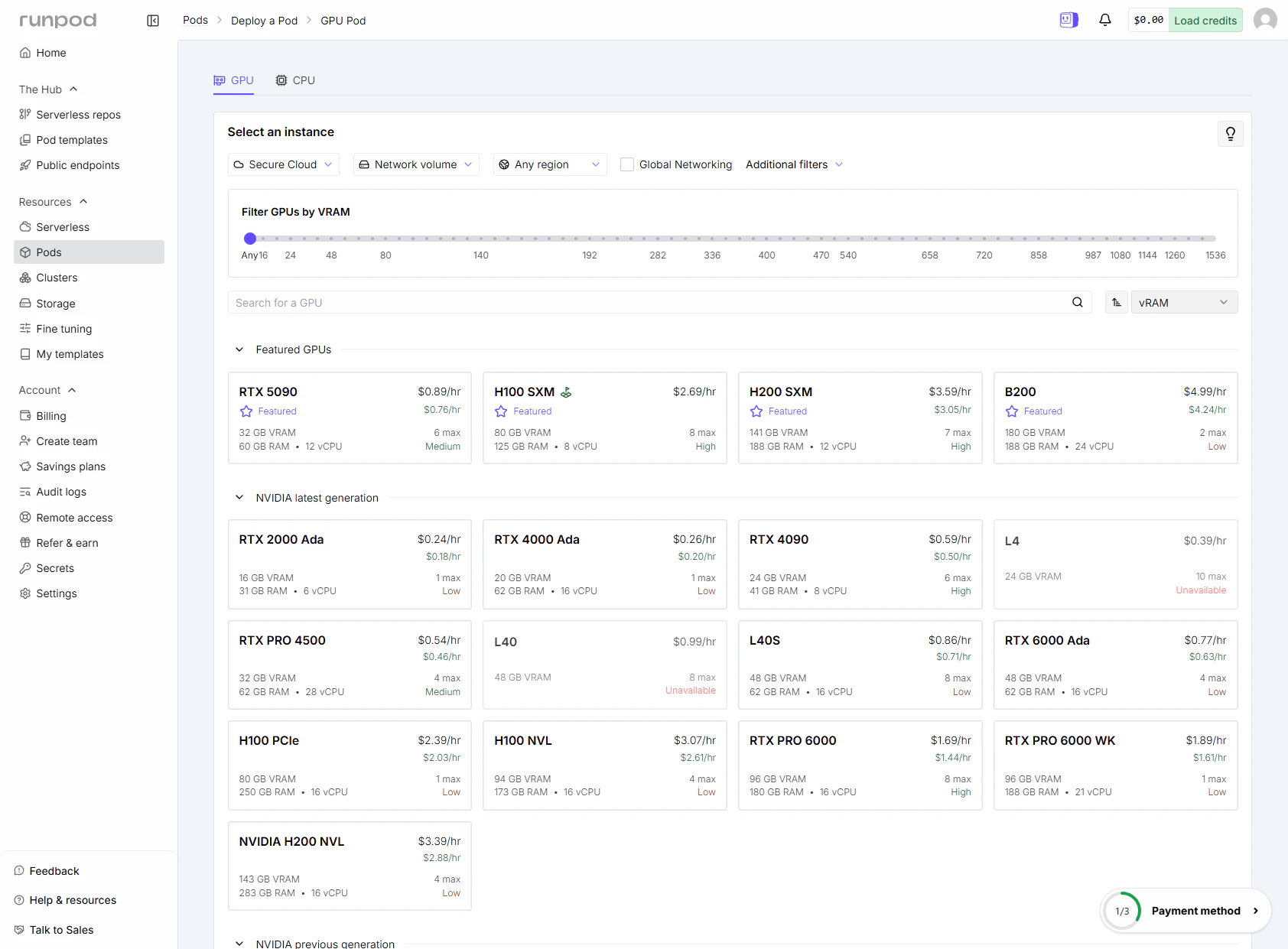
Task: Select the RTX 4090 instance card
Action: [860, 564]
